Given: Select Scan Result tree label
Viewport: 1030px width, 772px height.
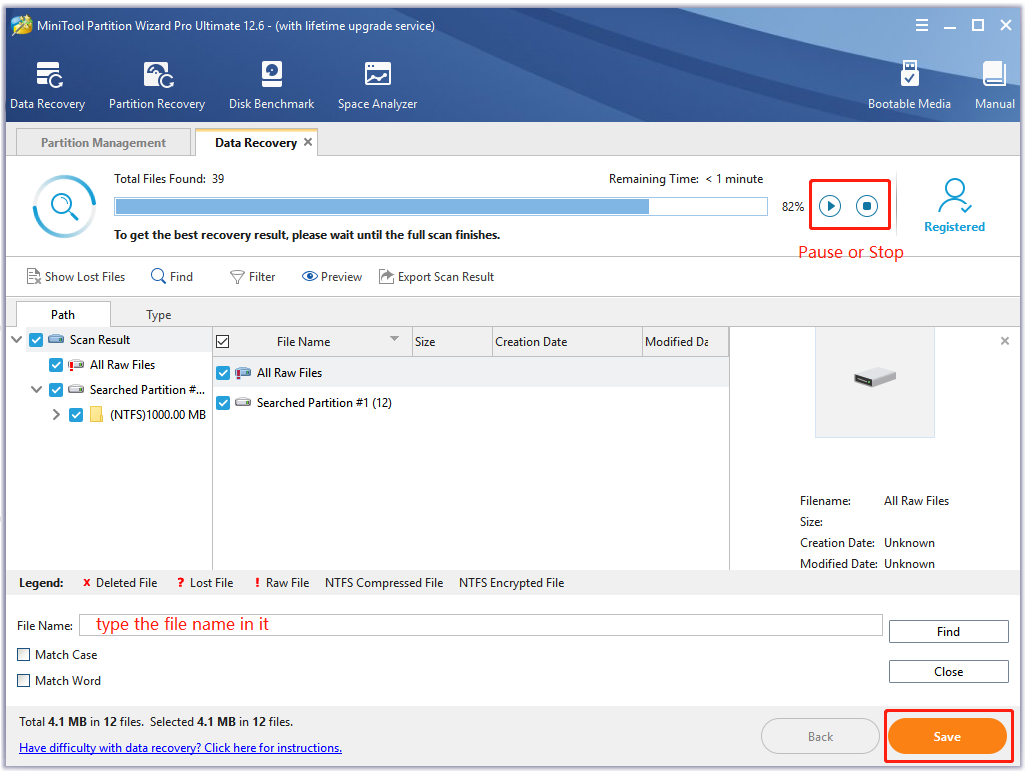Looking at the screenshot, I should (100, 340).
